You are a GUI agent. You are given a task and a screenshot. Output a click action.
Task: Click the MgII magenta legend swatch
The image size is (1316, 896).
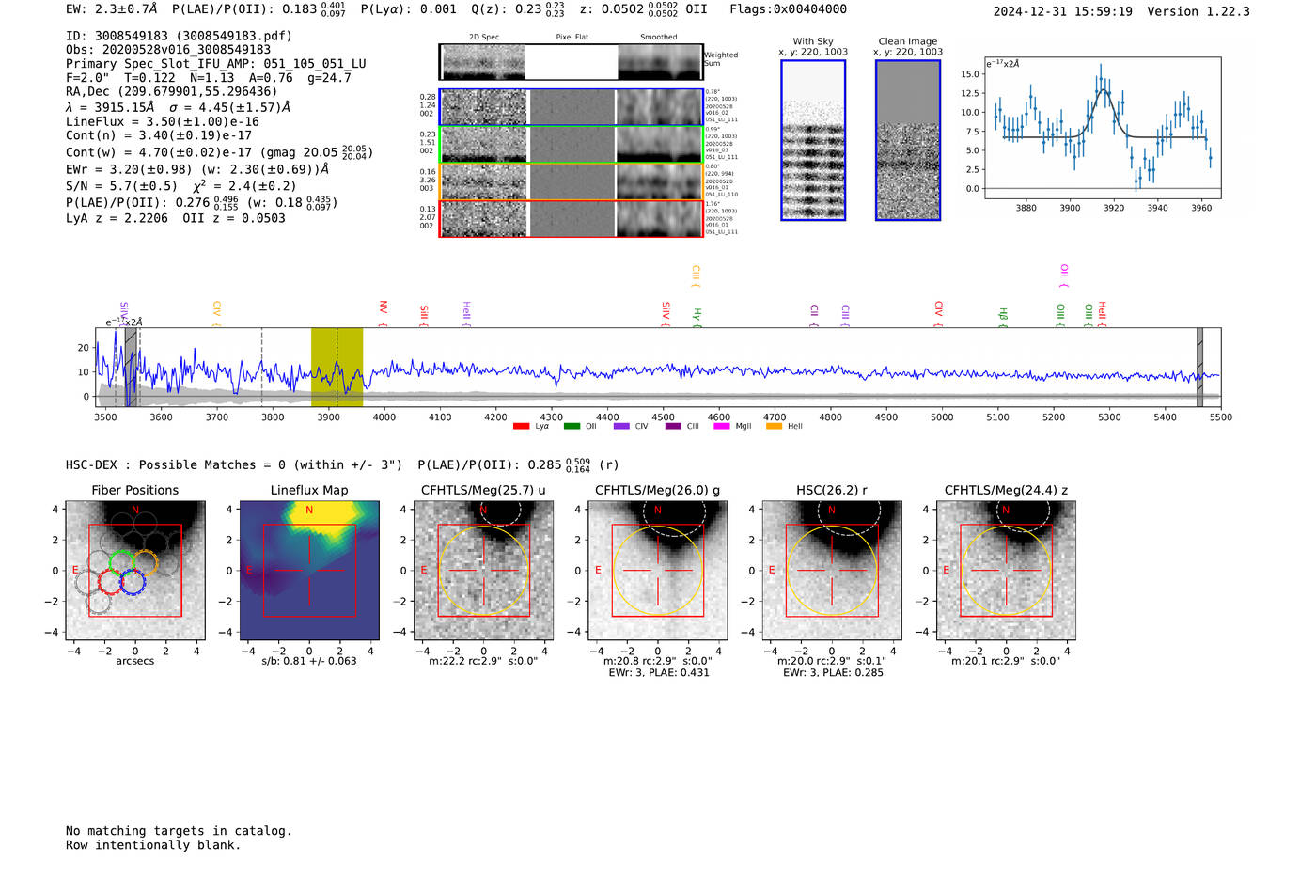tap(722, 427)
